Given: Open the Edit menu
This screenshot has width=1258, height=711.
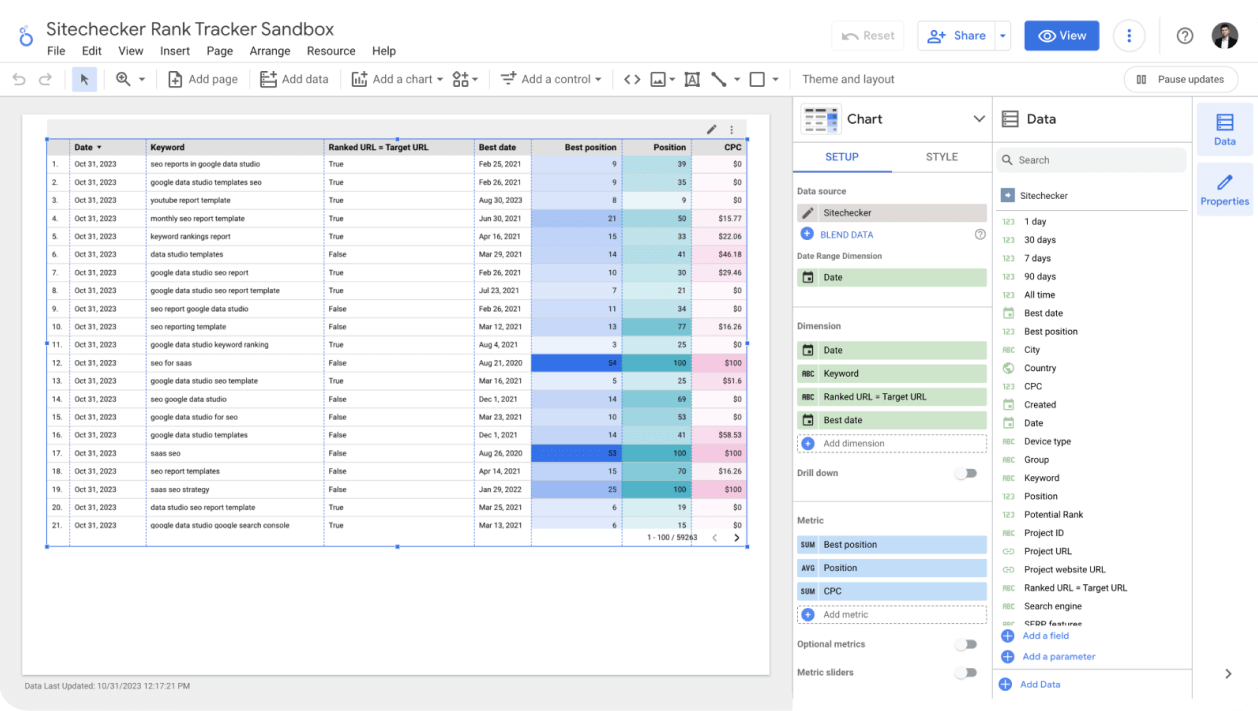Looking at the screenshot, I should click(x=92, y=51).
